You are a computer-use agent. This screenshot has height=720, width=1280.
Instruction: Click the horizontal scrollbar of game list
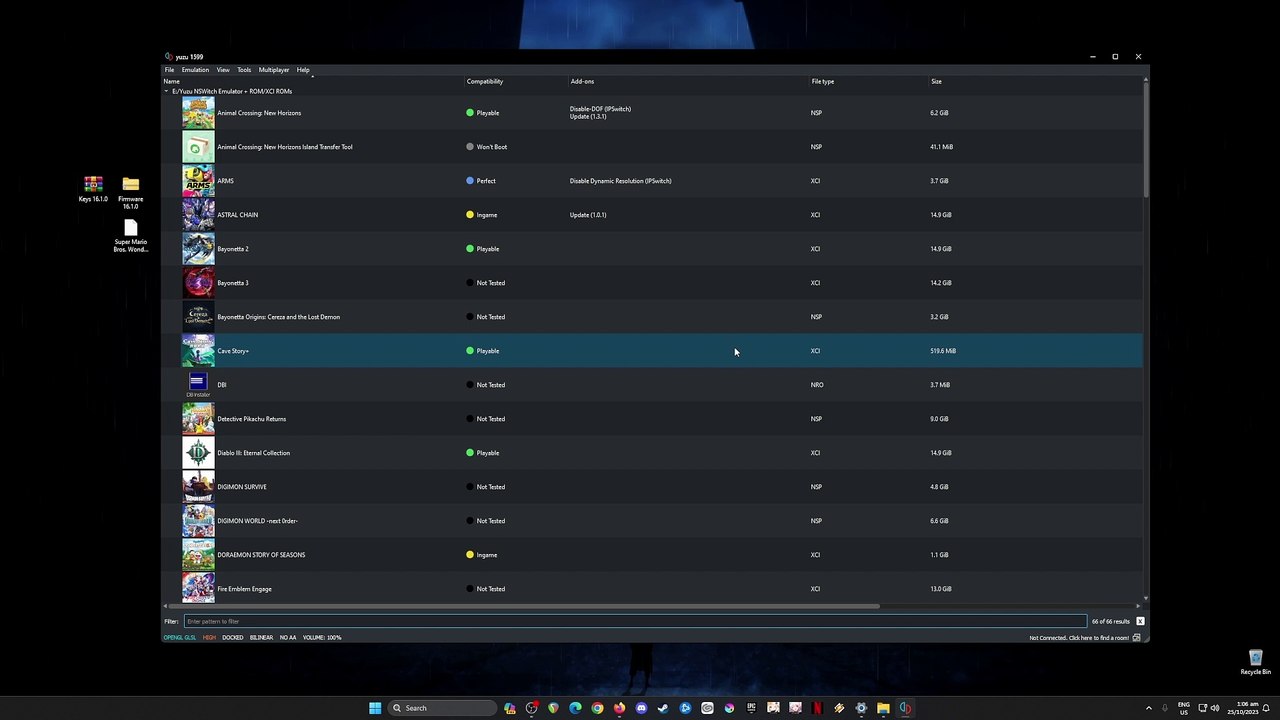coord(525,606)
